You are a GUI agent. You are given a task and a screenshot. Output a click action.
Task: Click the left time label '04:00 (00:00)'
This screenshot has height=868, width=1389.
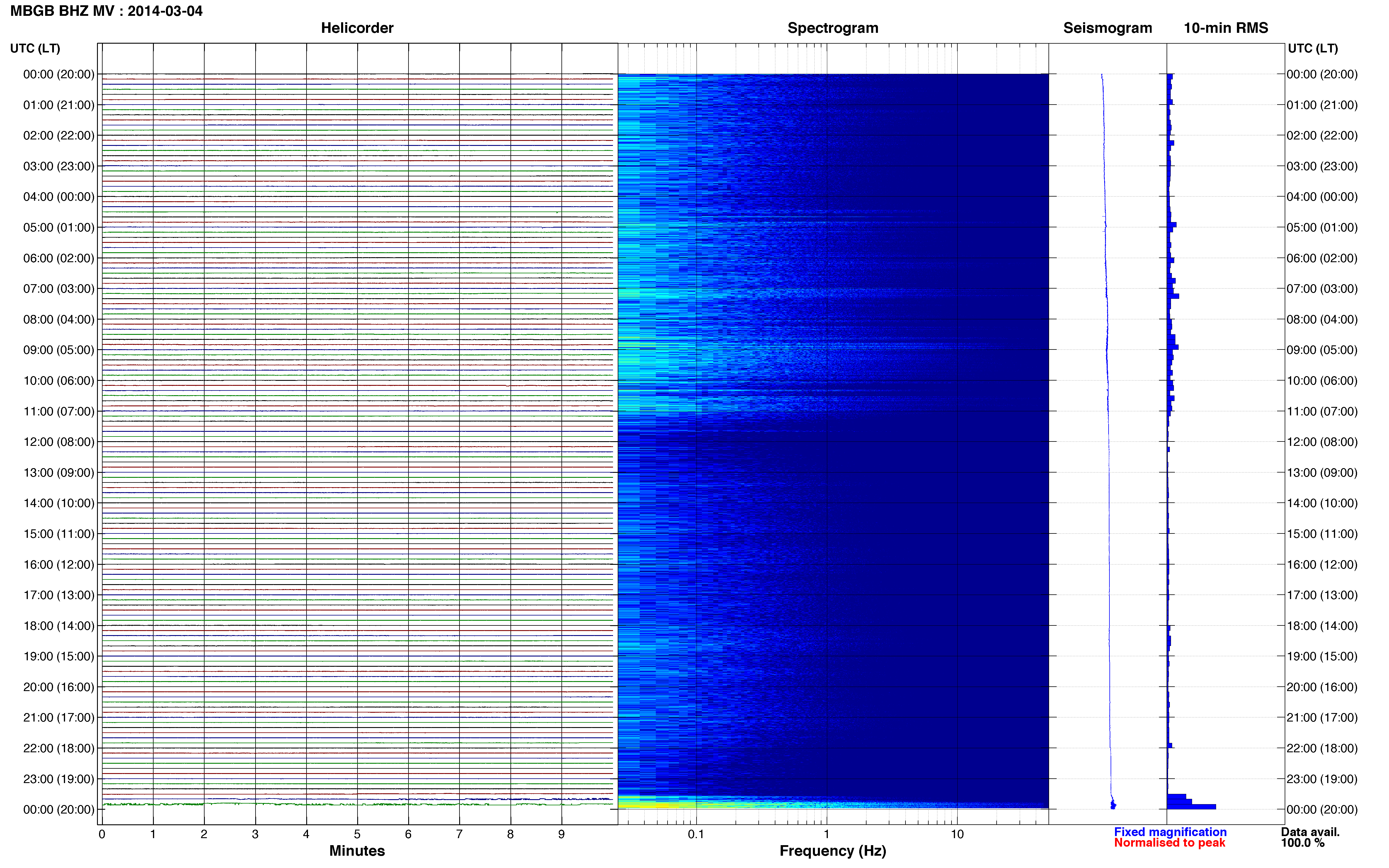pyautogui.click(x=59, y=197)
